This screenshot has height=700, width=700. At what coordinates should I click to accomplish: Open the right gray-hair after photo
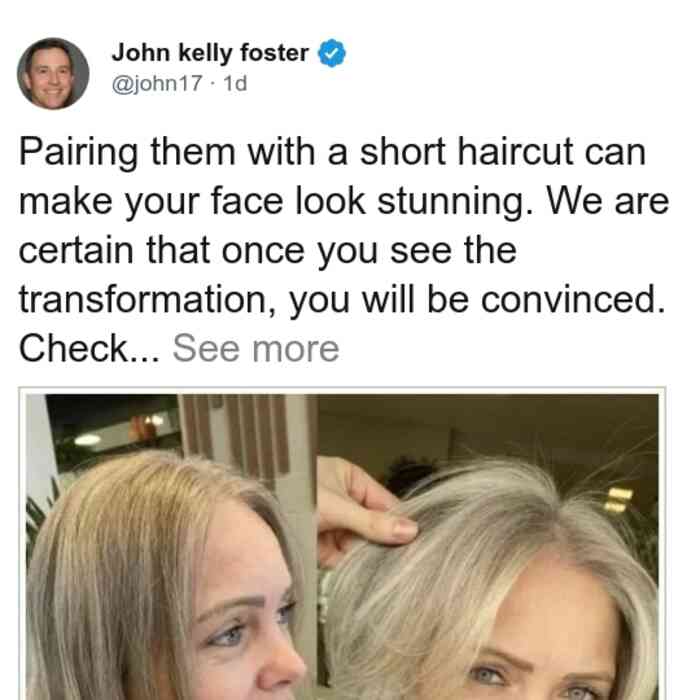[488, 547]
